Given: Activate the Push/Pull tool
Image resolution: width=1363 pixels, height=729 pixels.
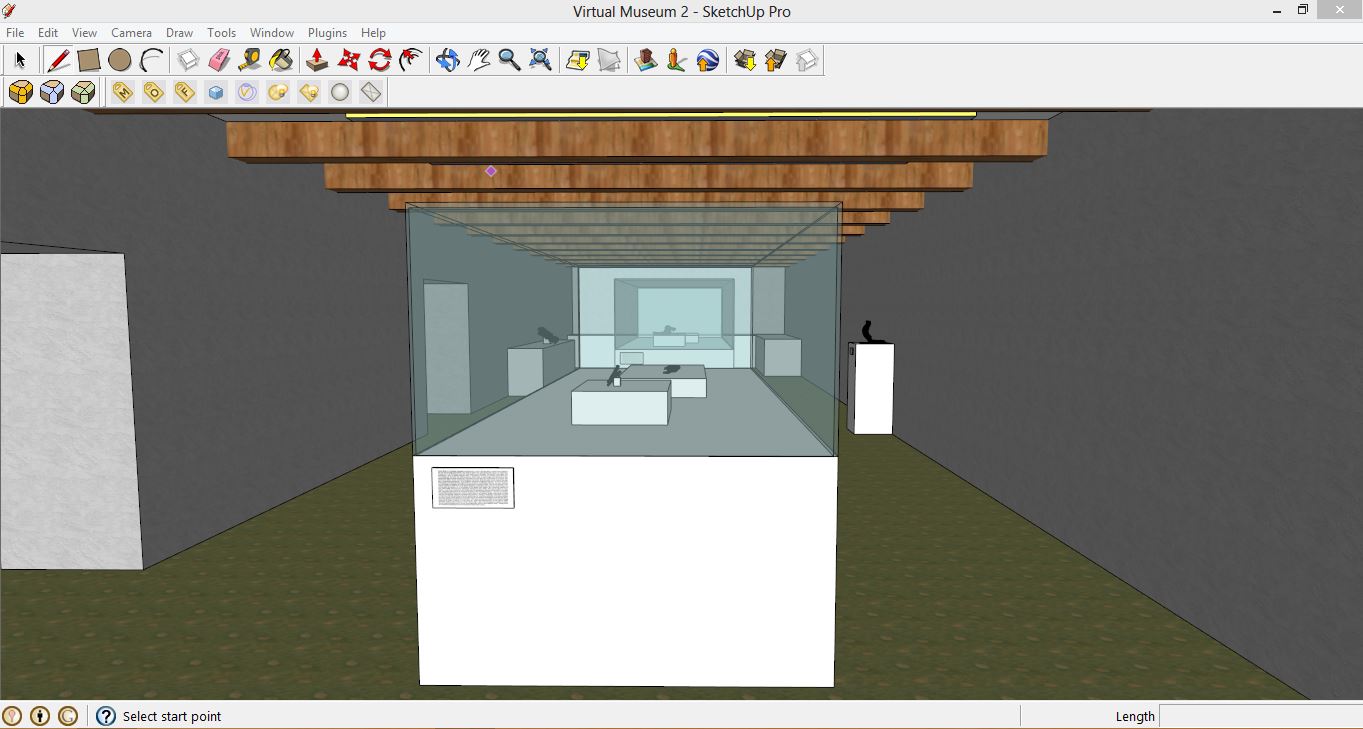Looking at the screenshot, I should click(x=317, y=61).
